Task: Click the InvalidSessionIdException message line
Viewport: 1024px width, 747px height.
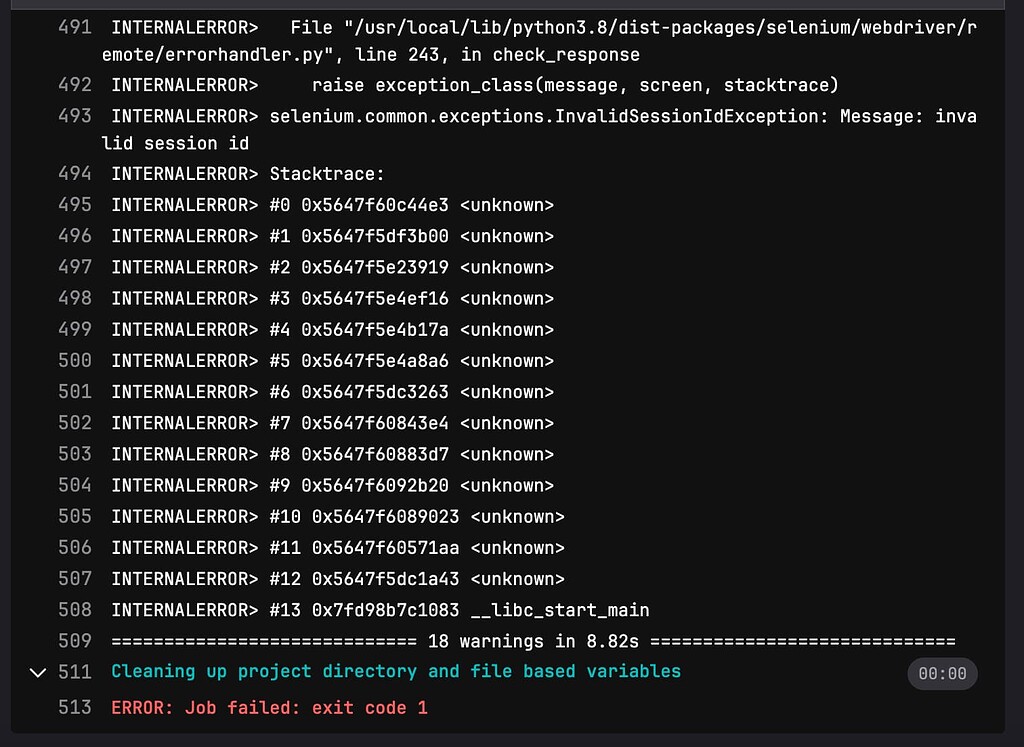Action: pos(539,129)
